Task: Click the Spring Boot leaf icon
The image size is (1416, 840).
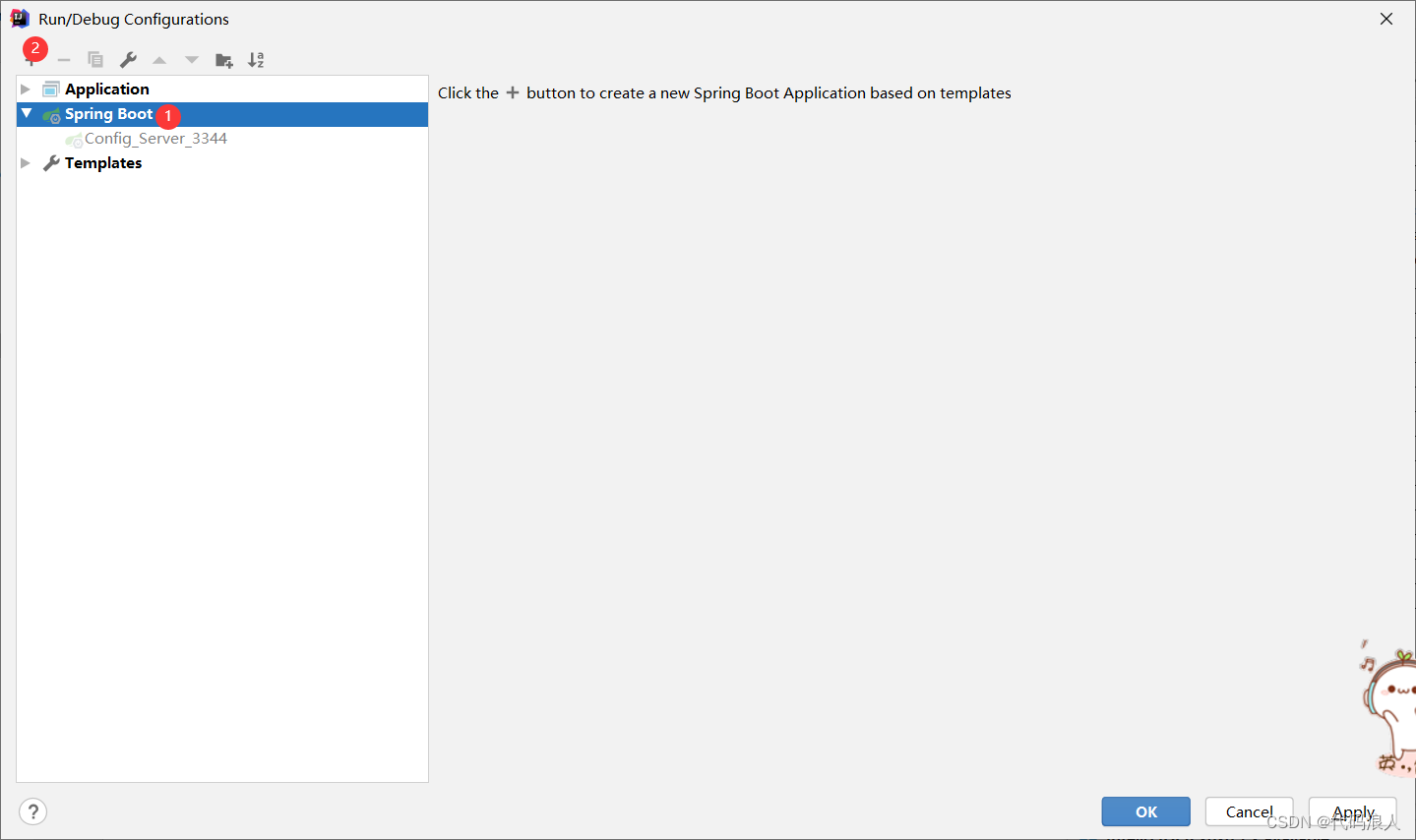Action: point(51,115)
